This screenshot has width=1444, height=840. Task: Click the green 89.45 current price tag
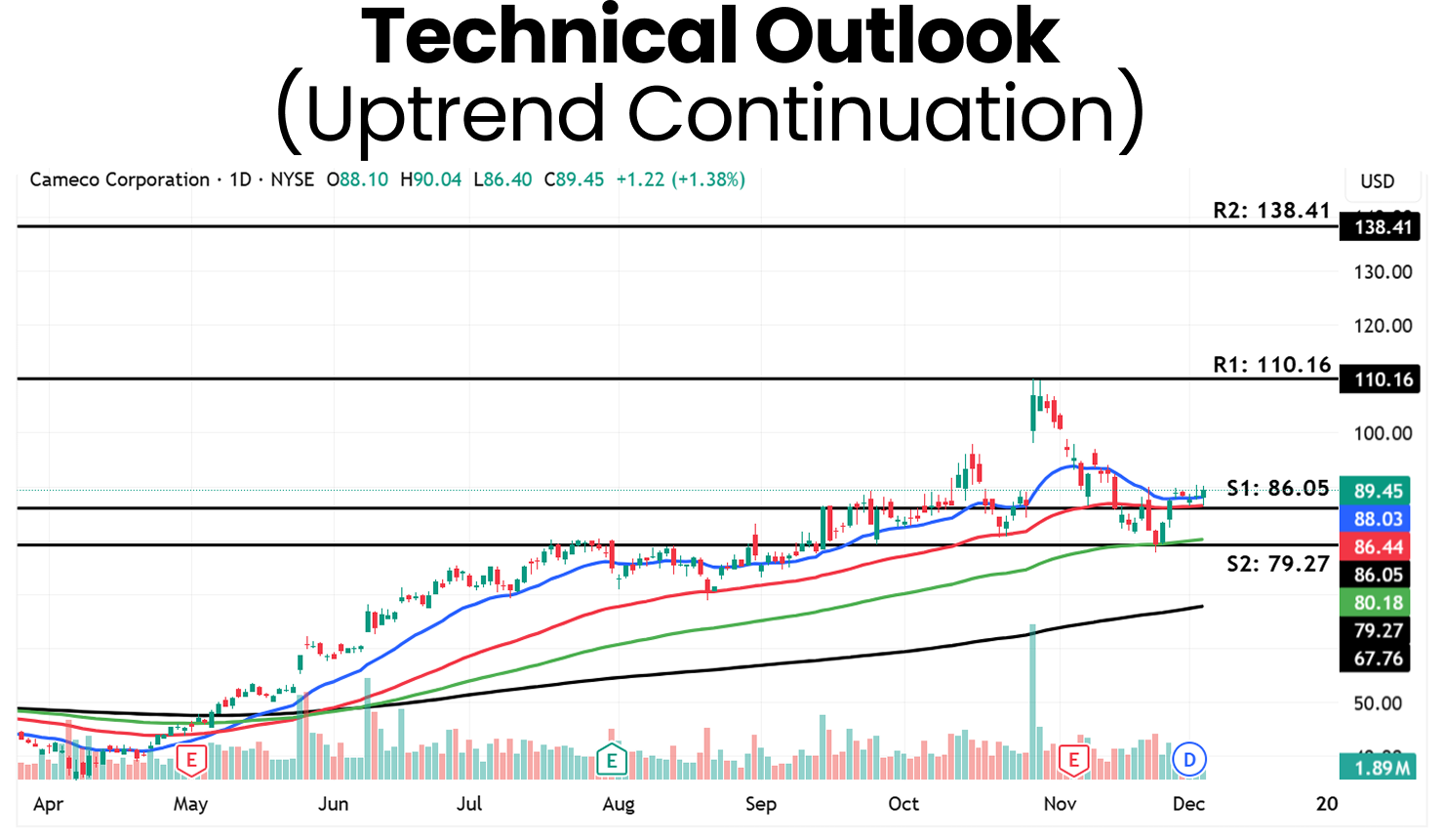(1378, 492)
